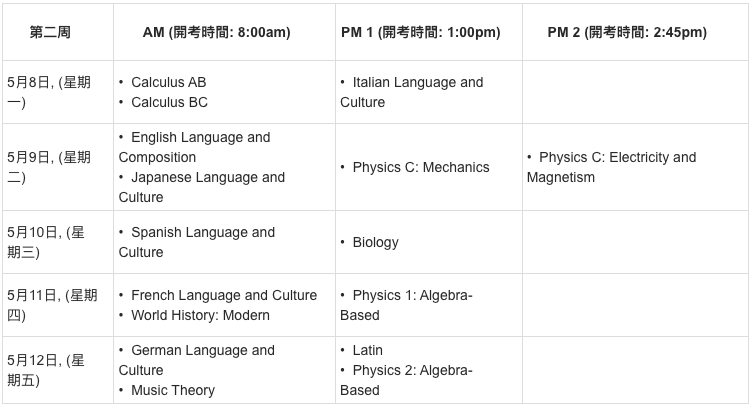Click the Biology exam entry
The width and height of the screenshot is (750, 406).
(x=375, y=242)
